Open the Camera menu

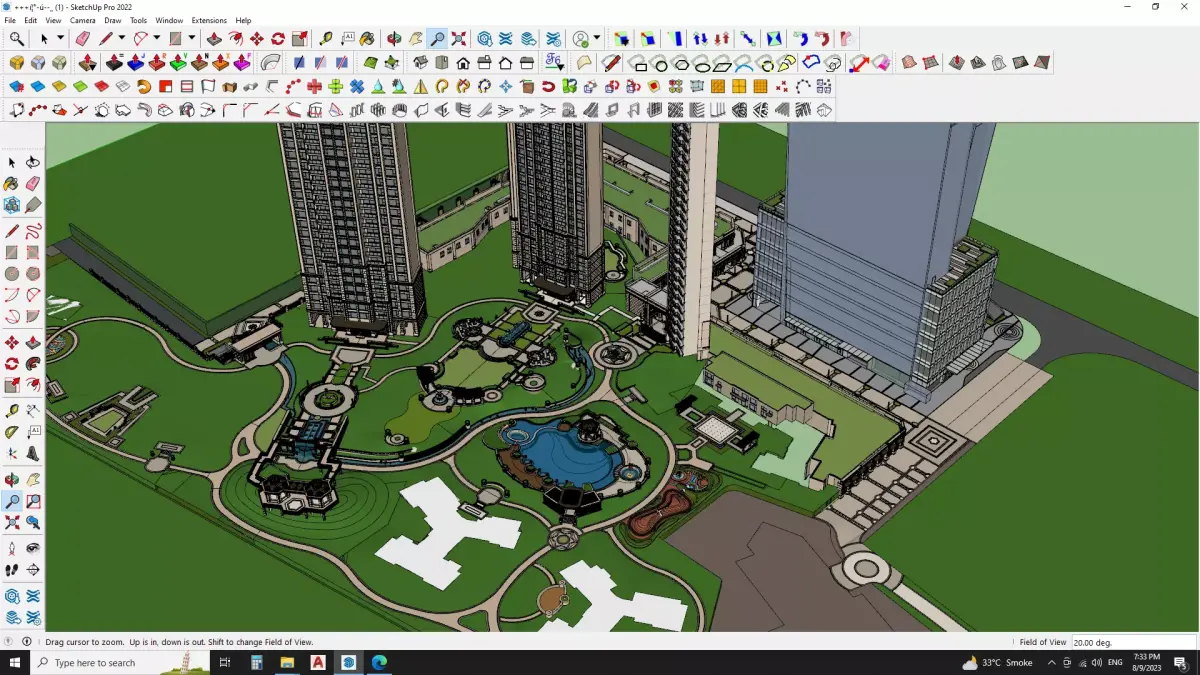click(x=83, y=20)
